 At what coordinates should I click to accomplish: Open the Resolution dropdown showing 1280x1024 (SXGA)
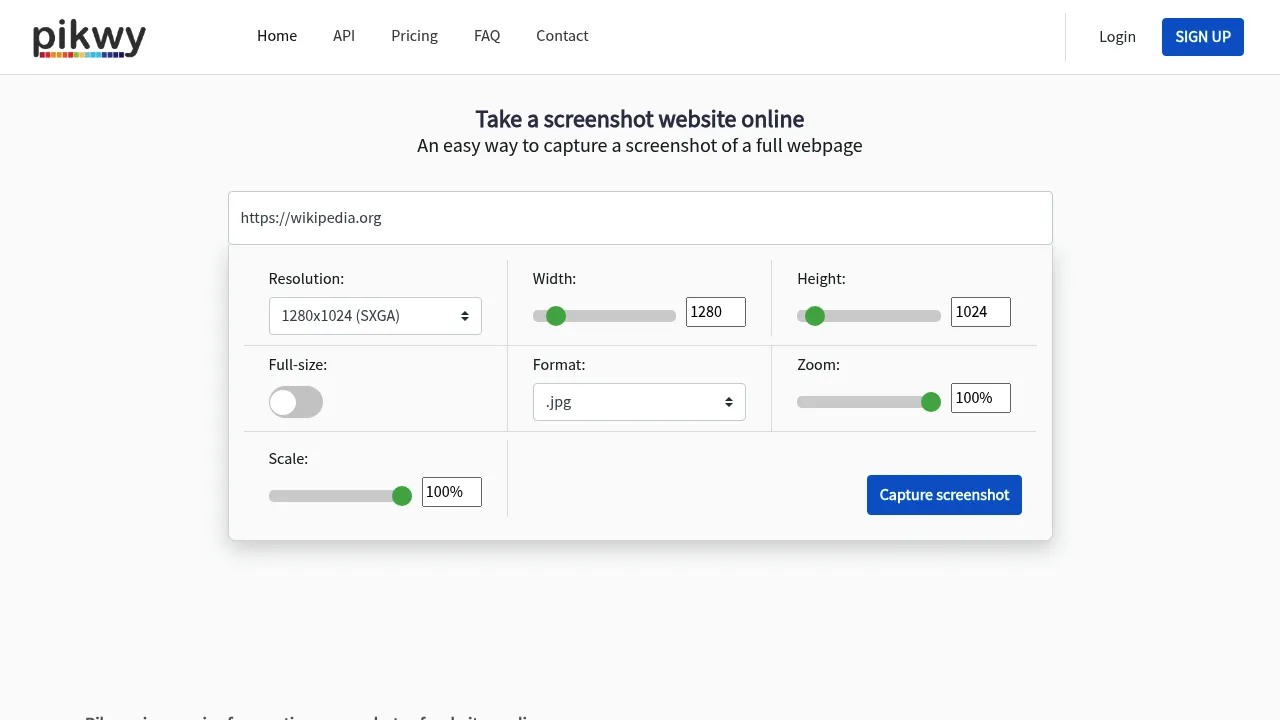pos(375,315)
